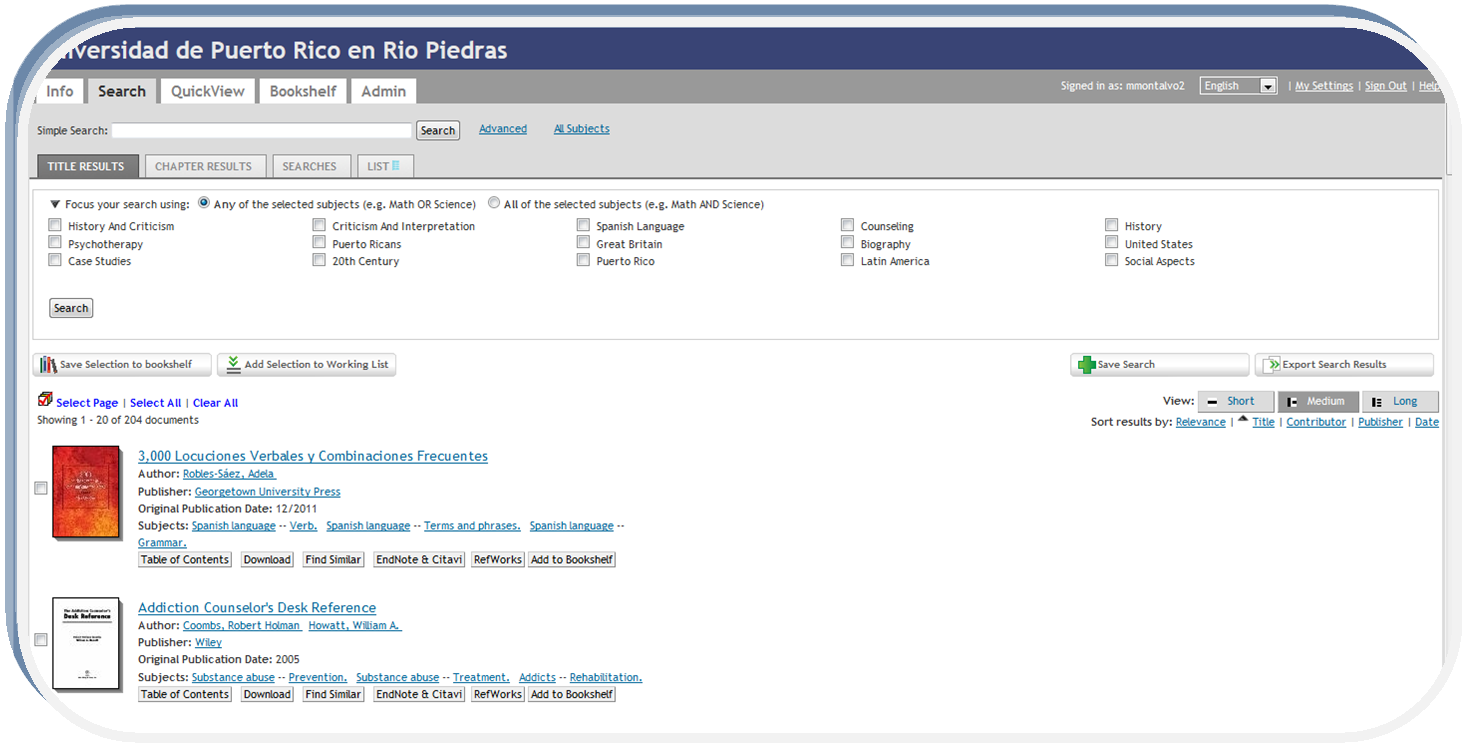Click the Add Selection to Working List icon
This screenshot has width=1467, height=748.
point(233,365)
